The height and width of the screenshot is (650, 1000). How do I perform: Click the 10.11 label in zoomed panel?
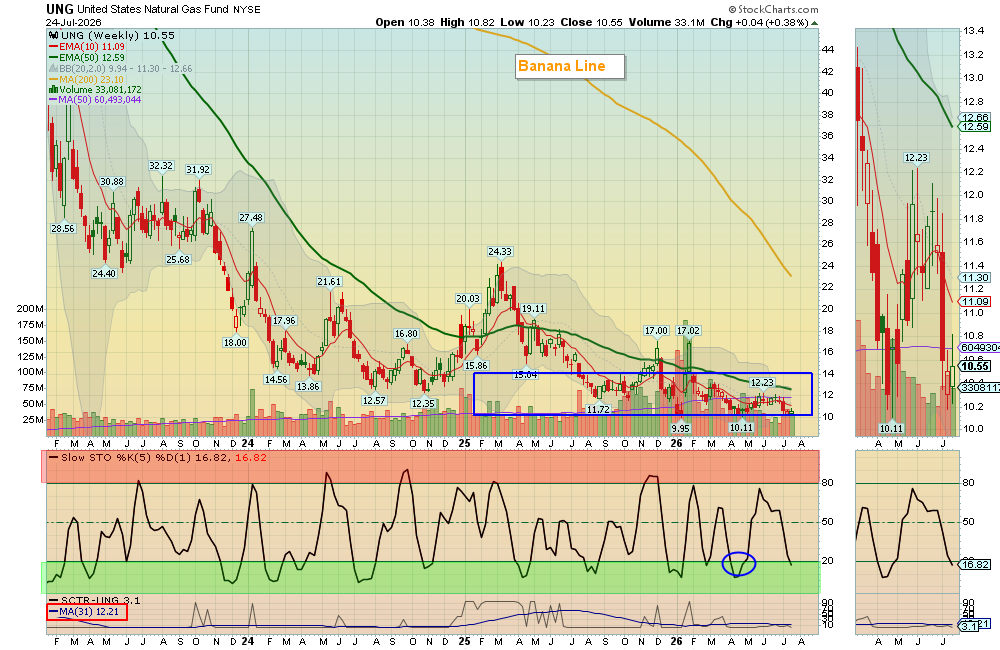pyautogui.click(x=892, y=429)
